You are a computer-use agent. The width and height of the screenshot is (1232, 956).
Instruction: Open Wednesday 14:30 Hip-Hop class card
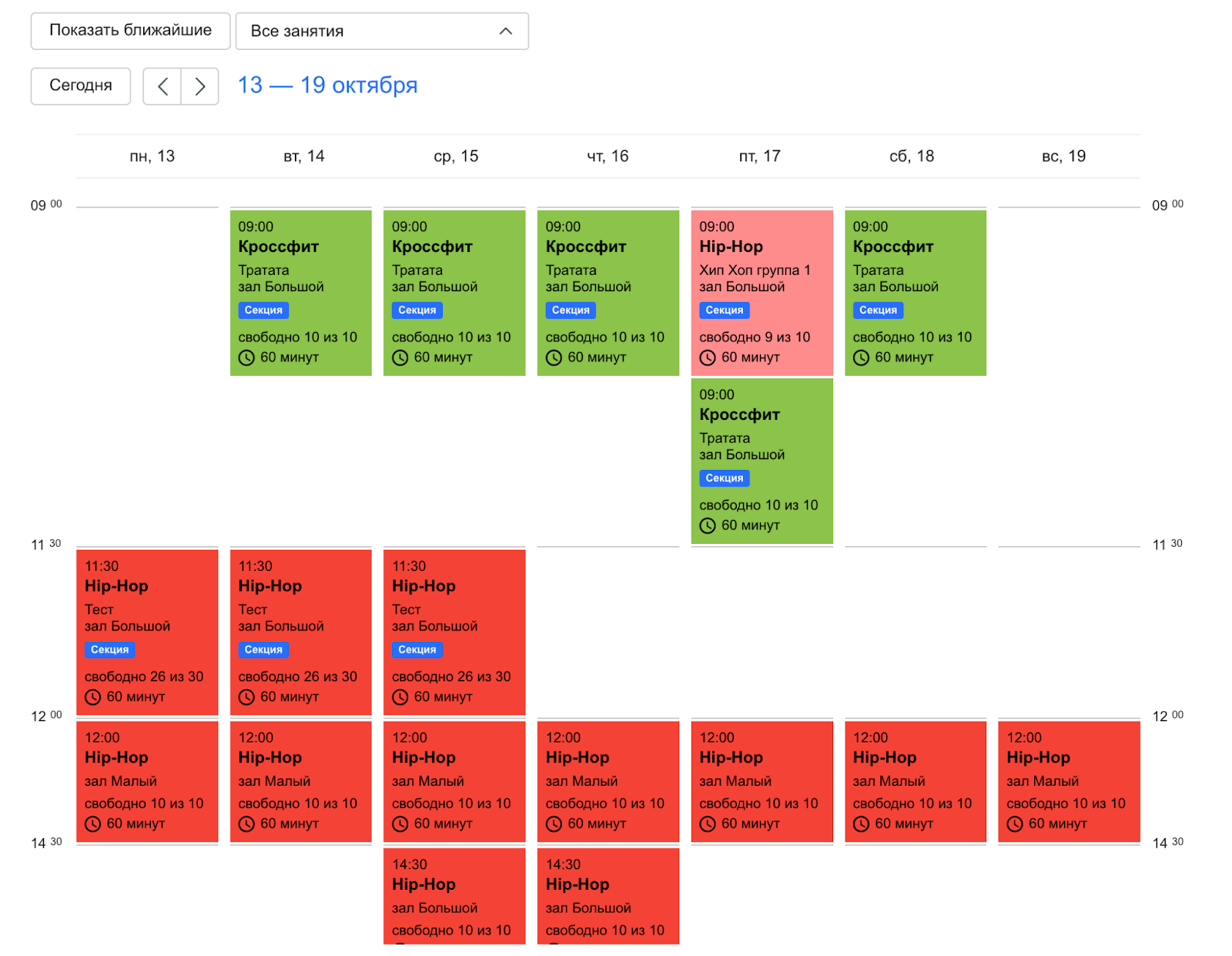pyautogui.click(x=454, y=895)
